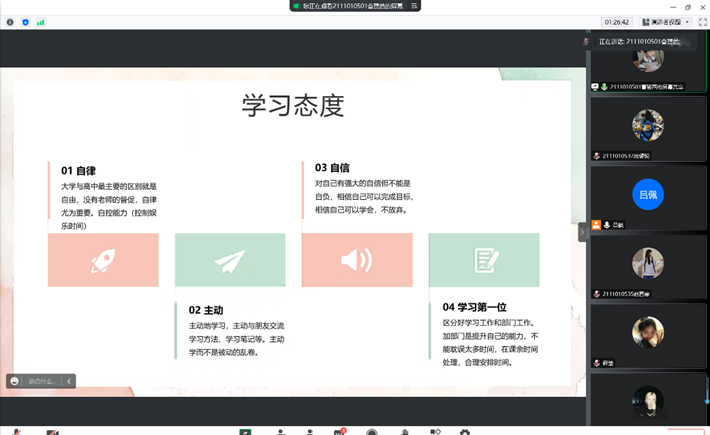The image size is (710, 435).
Task: Click the record button in bottom toolbar
Action: click(x=372, y=432)
